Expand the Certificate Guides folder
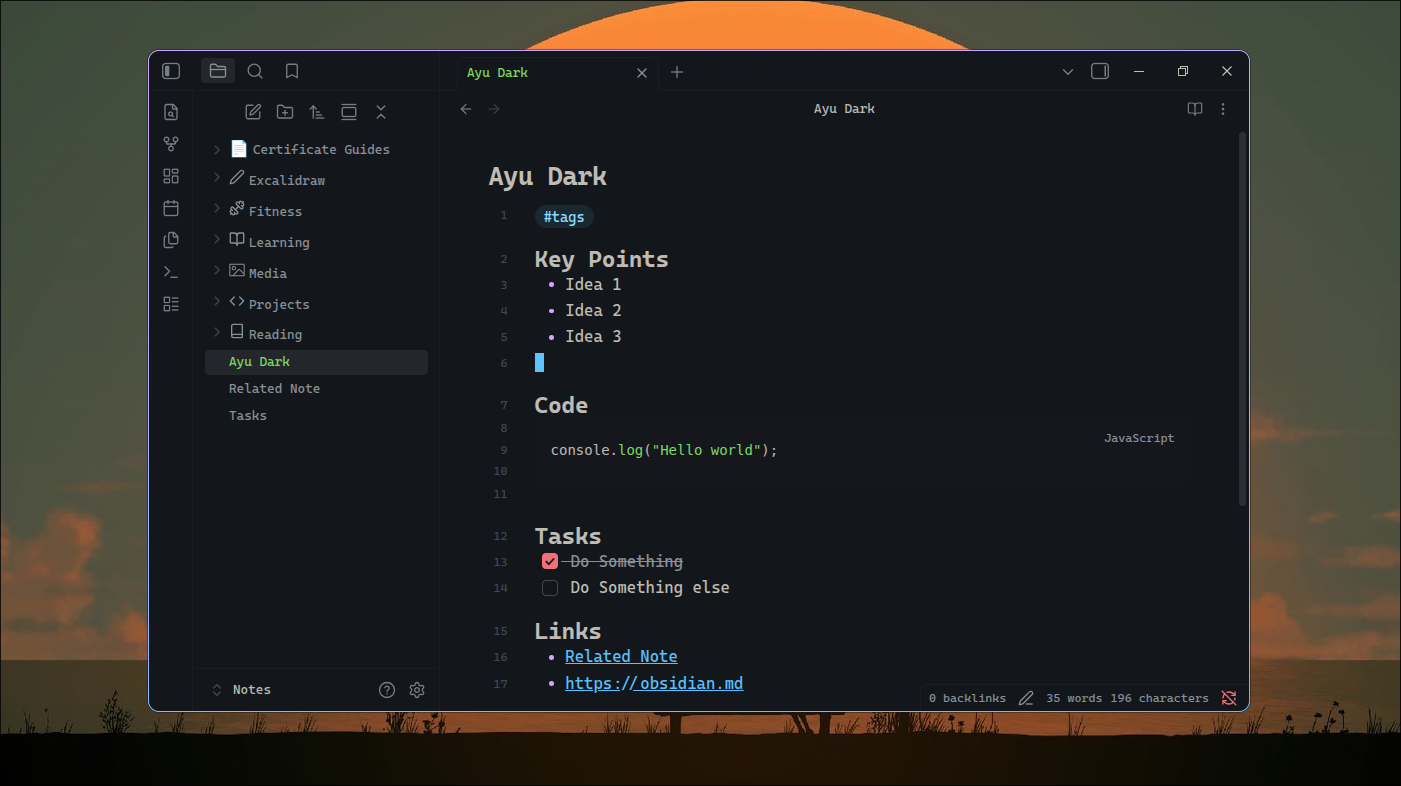 coord(217,149)
